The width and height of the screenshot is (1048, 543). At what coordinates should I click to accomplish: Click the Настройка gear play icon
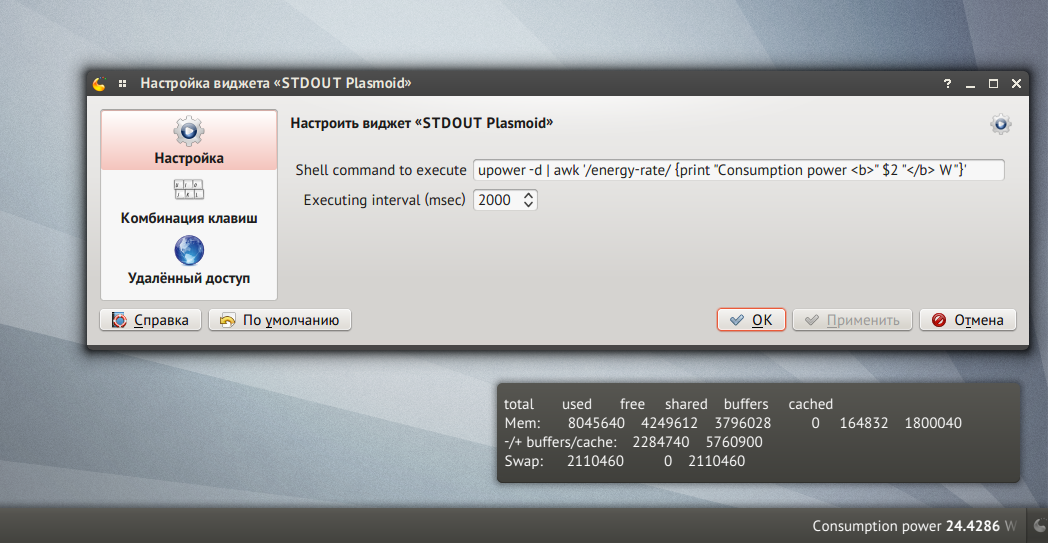pos(189,131)
